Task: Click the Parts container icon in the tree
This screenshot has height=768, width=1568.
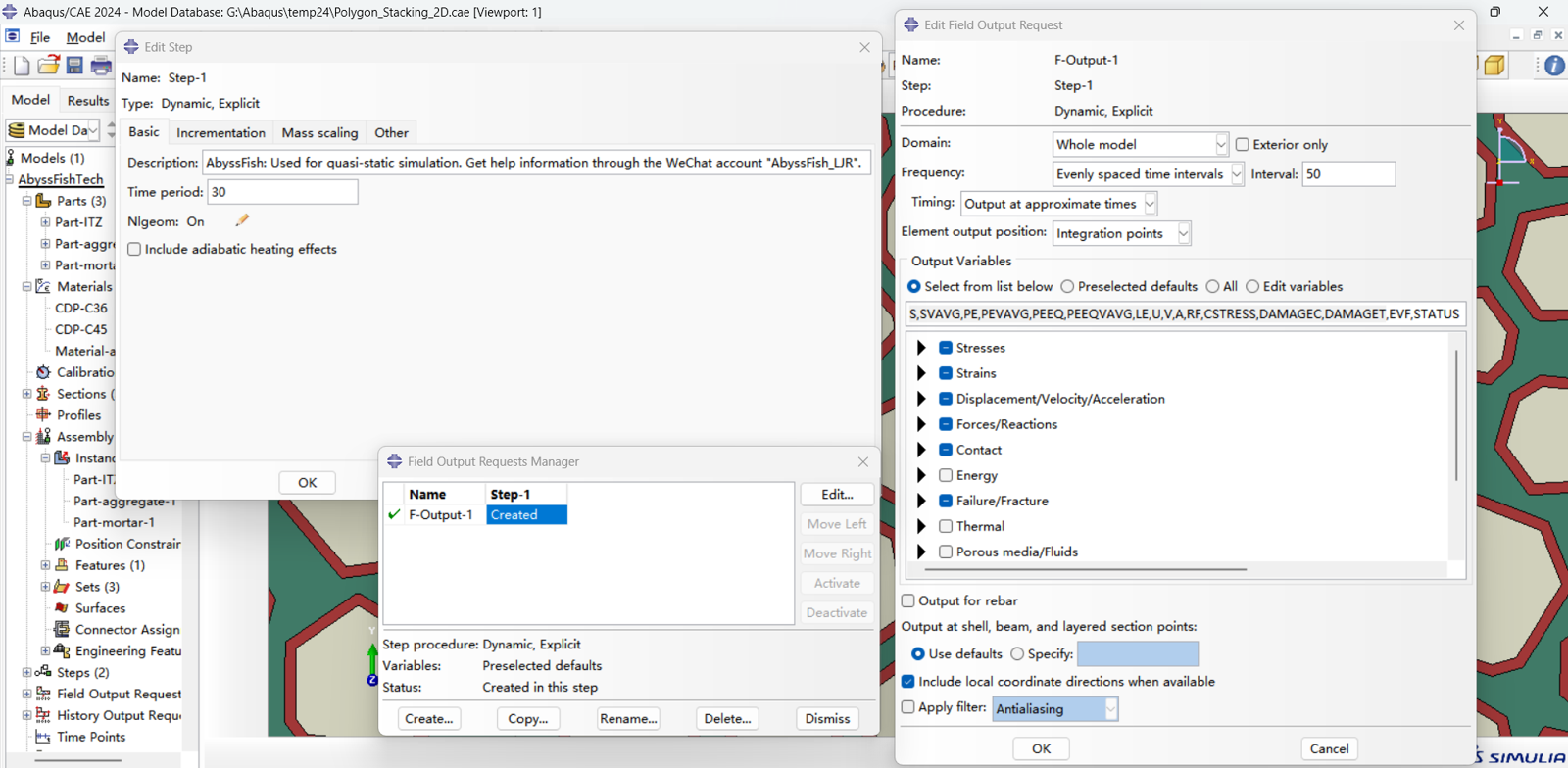Action: [43, 201]
